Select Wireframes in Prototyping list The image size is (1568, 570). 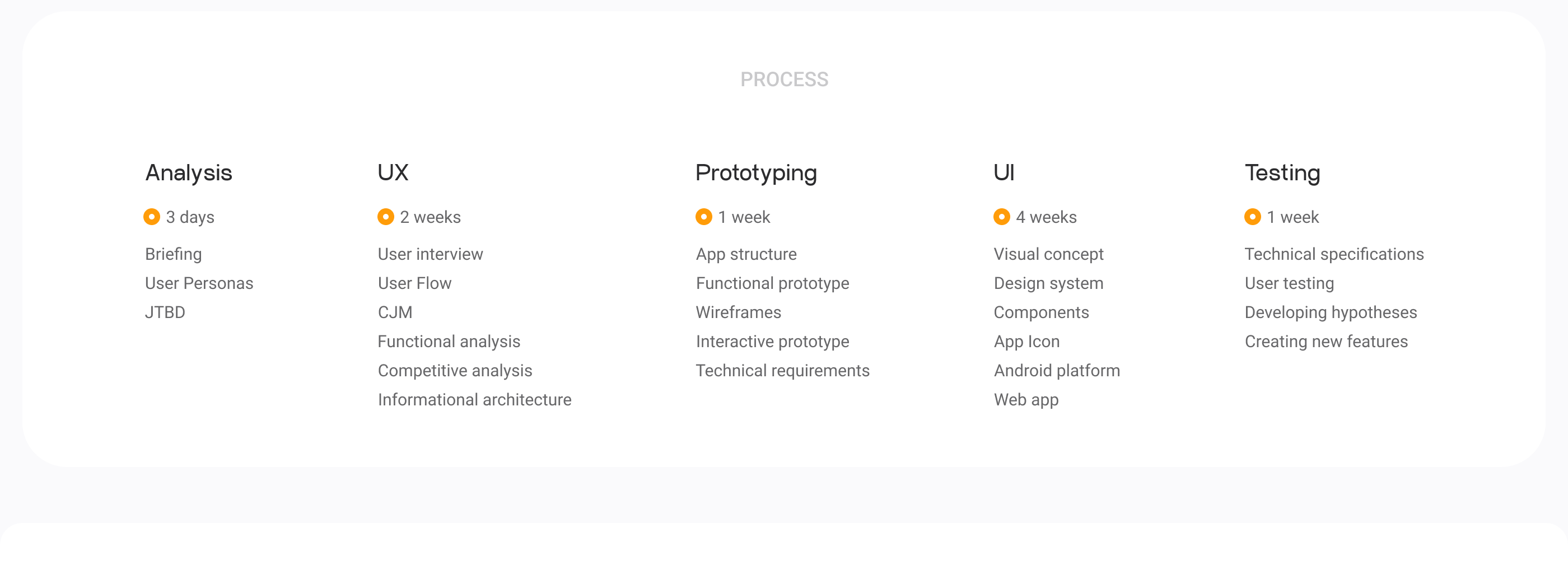point(738,312)
